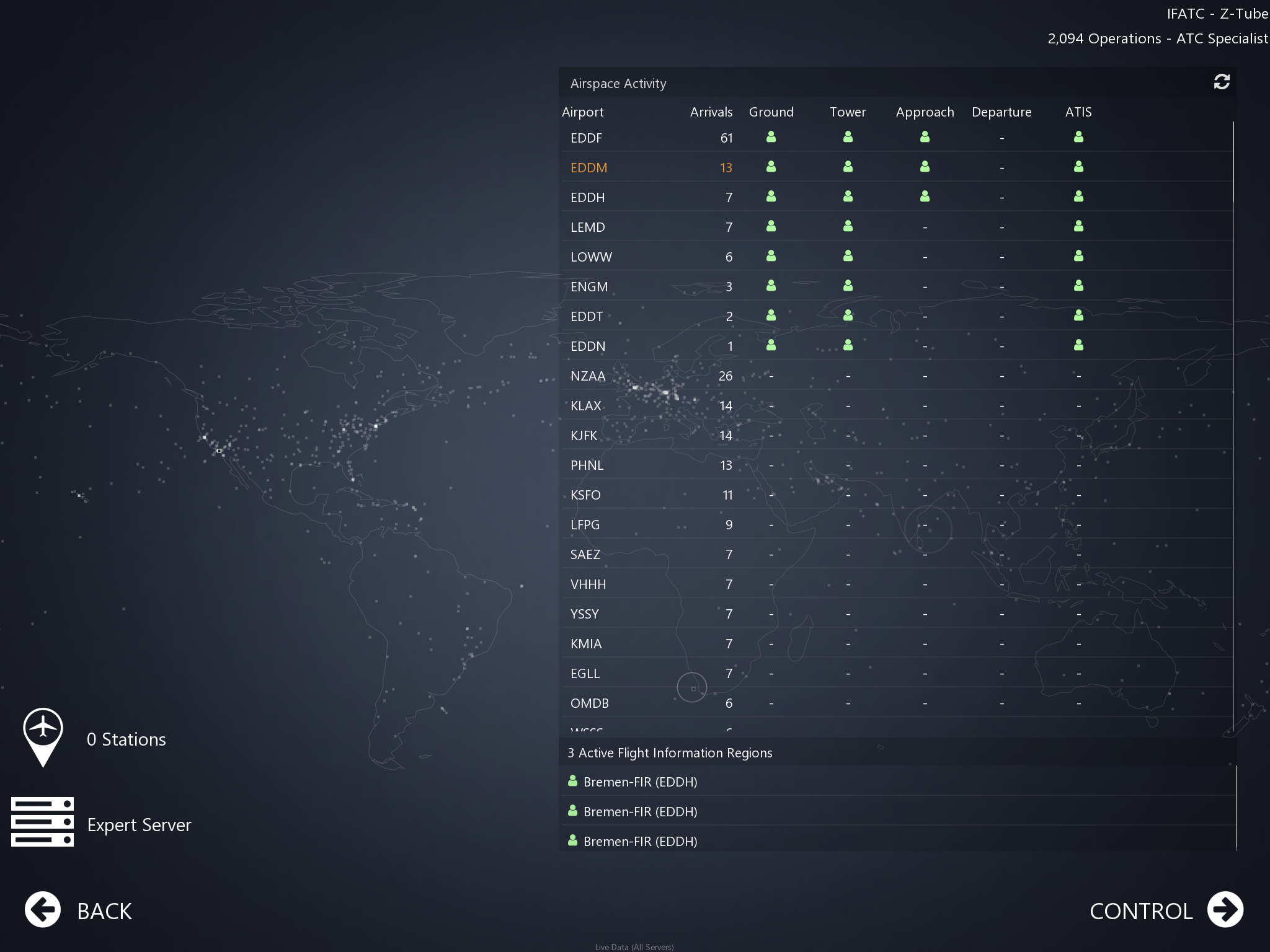1270x952 pixels.
Task: Click the LEMD ATIS station icon
Action: click(x=1078, y=226)
